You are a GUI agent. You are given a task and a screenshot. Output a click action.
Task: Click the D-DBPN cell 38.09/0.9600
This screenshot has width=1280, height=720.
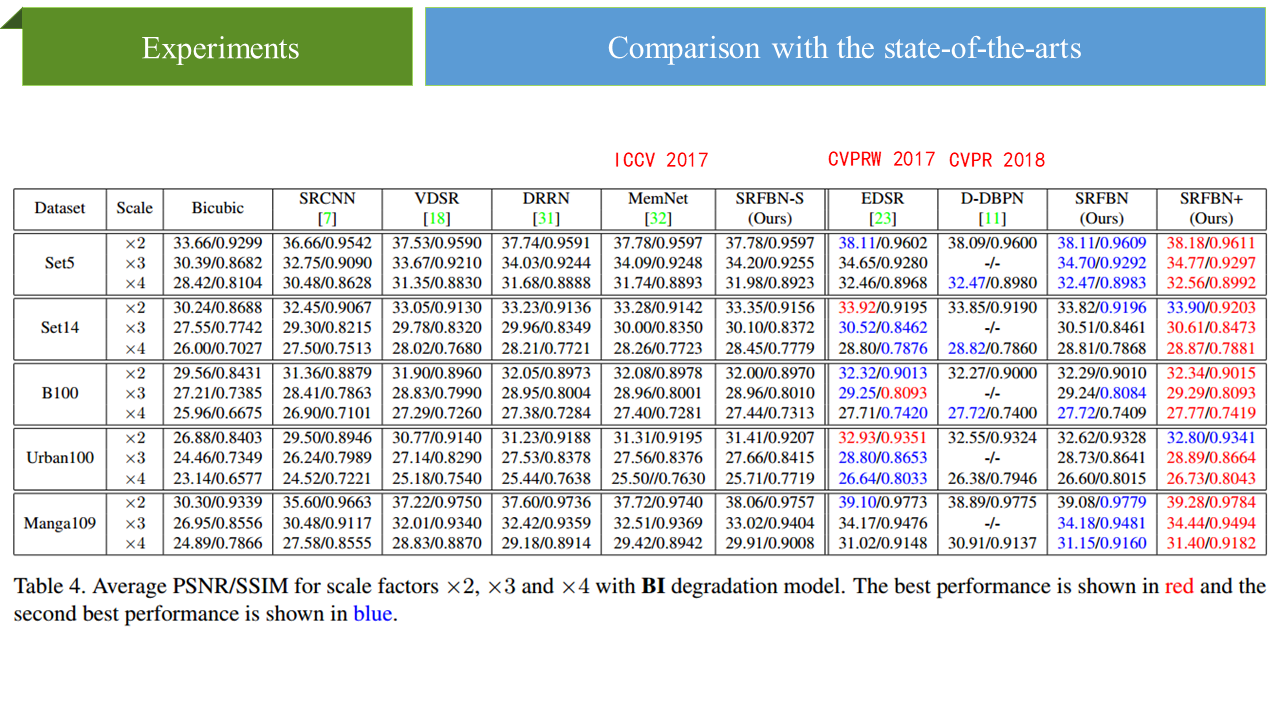pos(991,242)
